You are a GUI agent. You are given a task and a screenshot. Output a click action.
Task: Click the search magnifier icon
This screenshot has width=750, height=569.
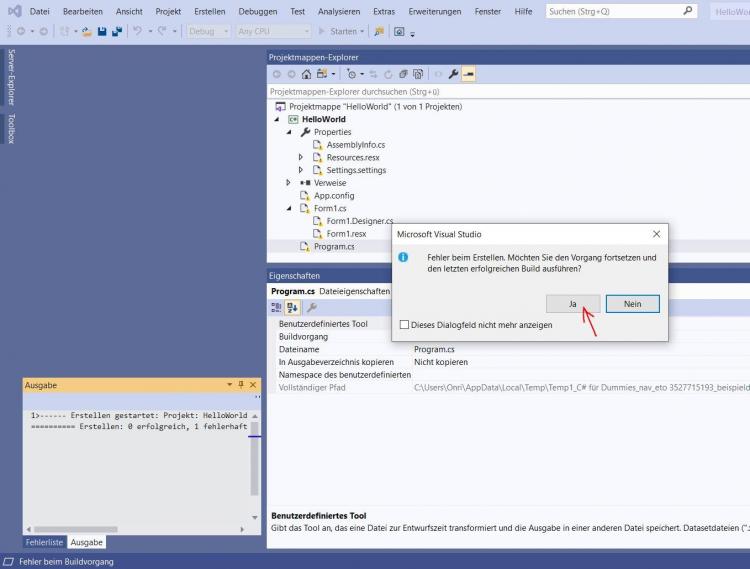click(687, 11)
